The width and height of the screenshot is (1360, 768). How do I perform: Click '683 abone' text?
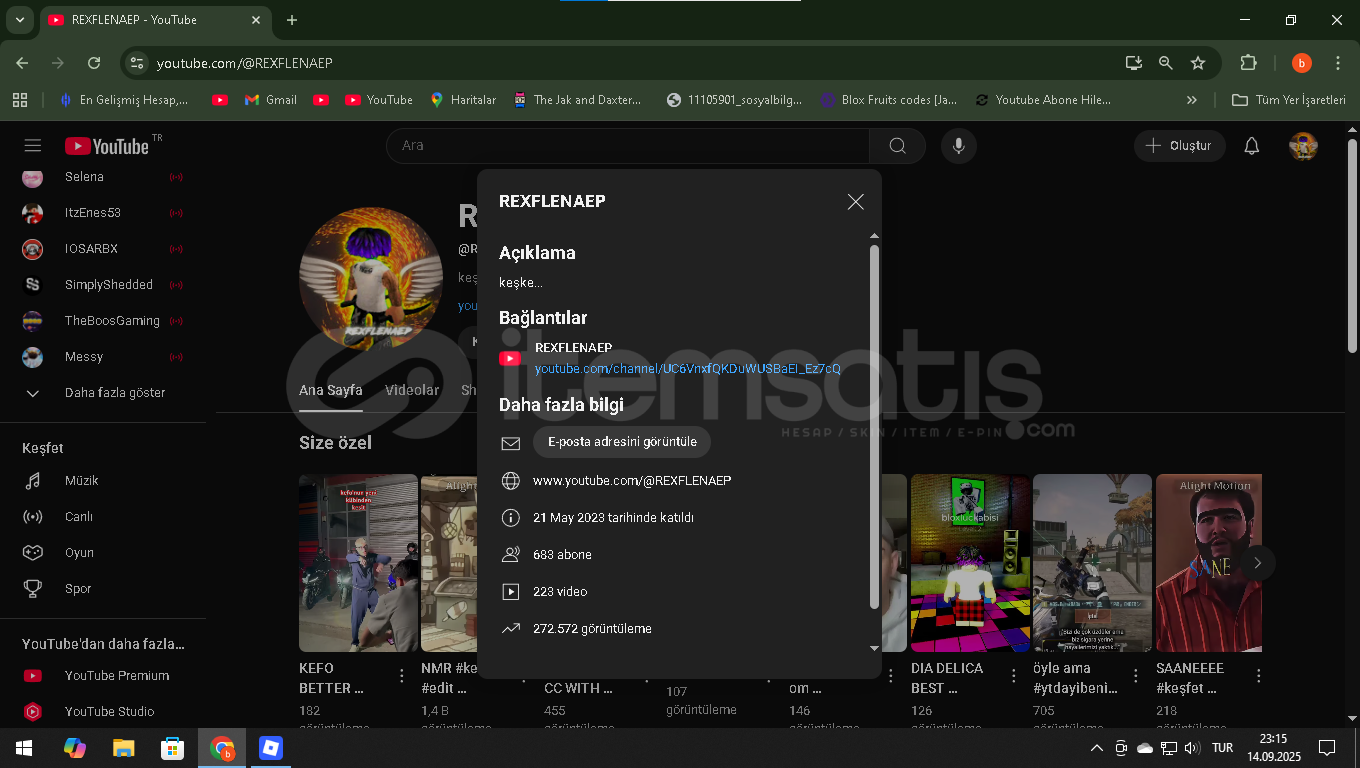(x=562, y=555)
